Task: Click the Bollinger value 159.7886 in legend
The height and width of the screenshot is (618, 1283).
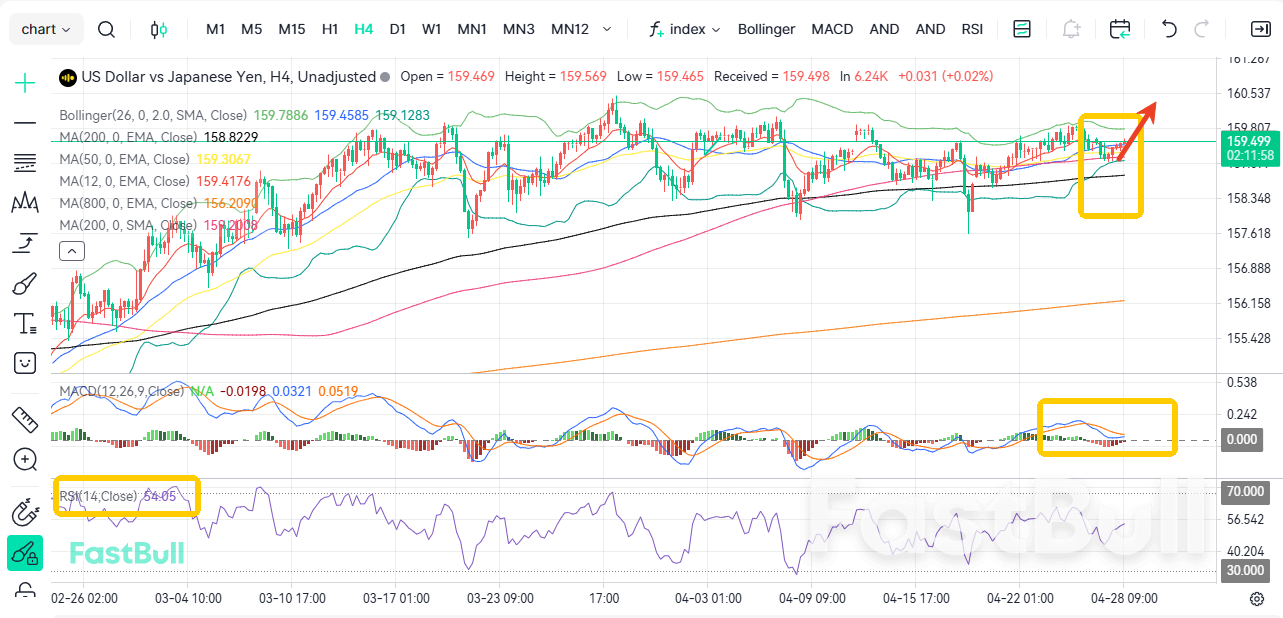Action: (281, 115)
